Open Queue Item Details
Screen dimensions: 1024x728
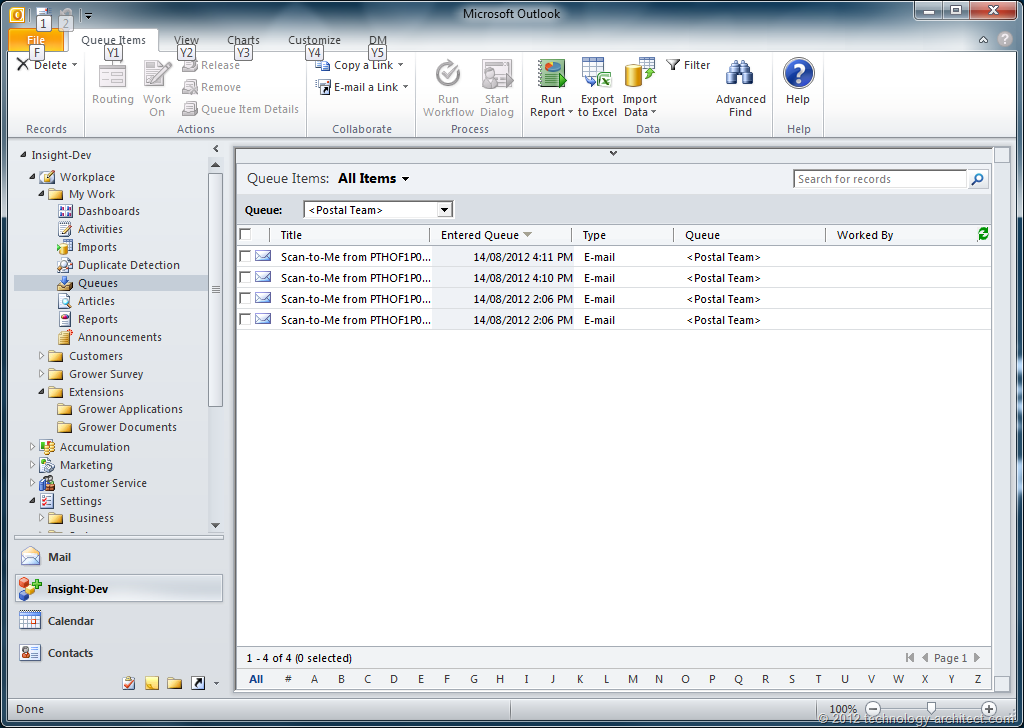click(240, 109)
